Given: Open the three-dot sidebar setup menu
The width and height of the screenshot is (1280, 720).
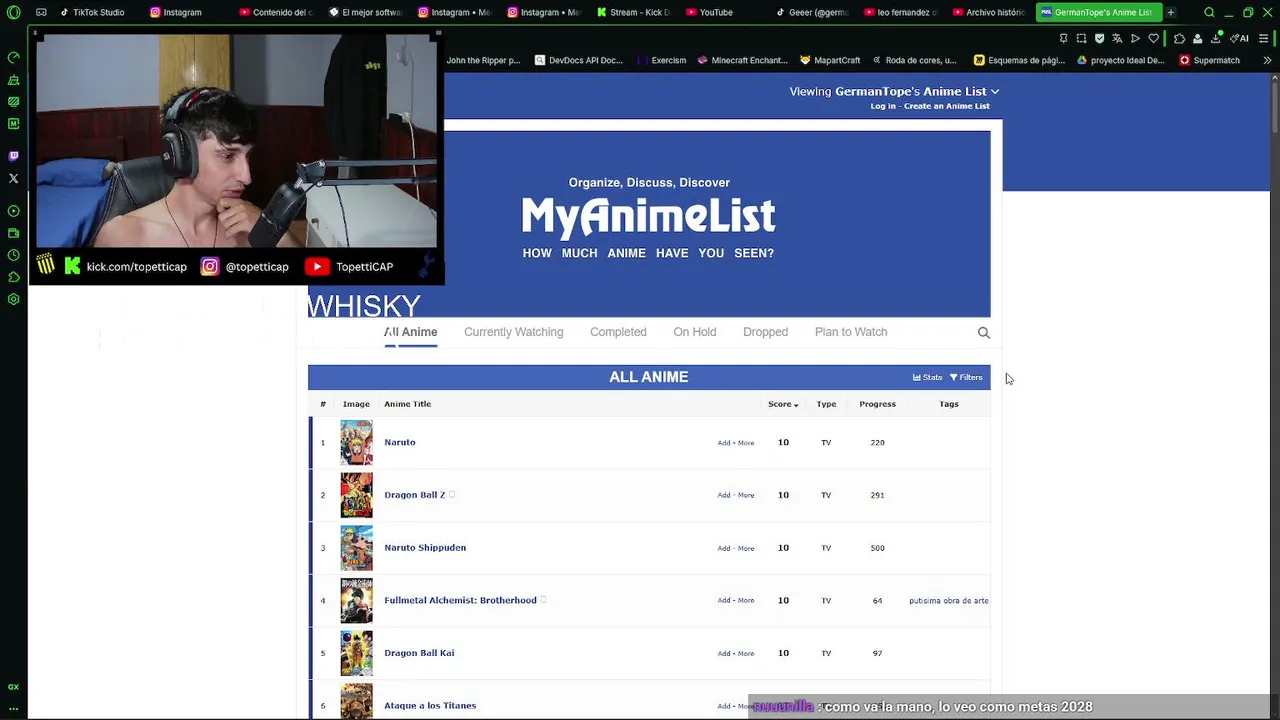Looking at the screenshot, I should tap(13, 707).
